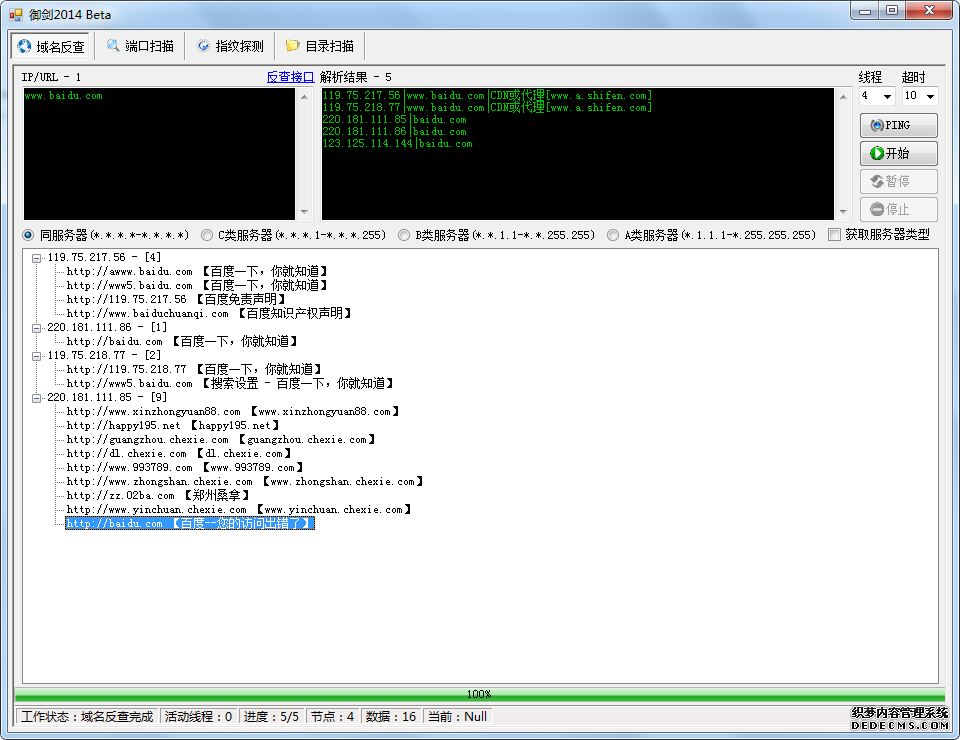This screenshot has height=740, width=960.
Task: Click the 当前：Null status cell
Action: pos(457,717)
